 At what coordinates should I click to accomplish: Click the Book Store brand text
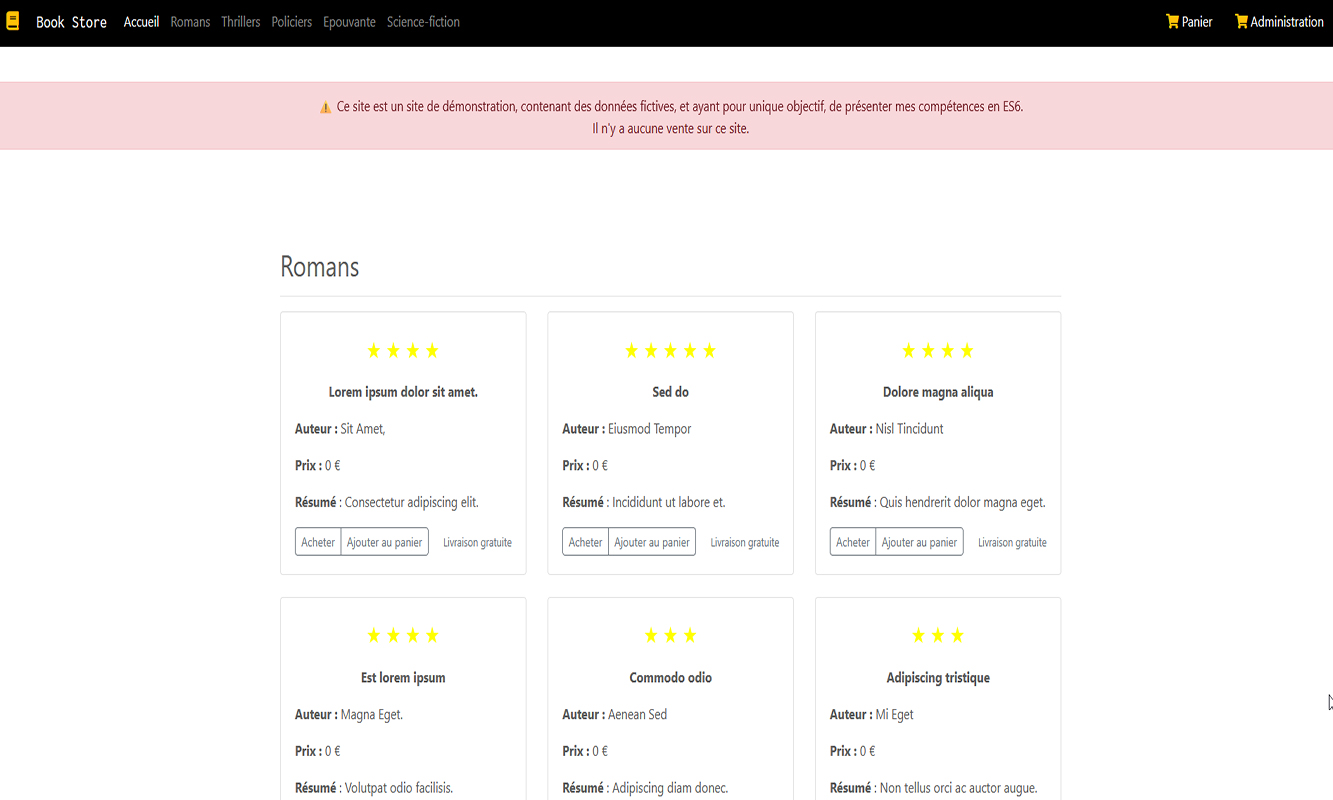tap(71, 22)
